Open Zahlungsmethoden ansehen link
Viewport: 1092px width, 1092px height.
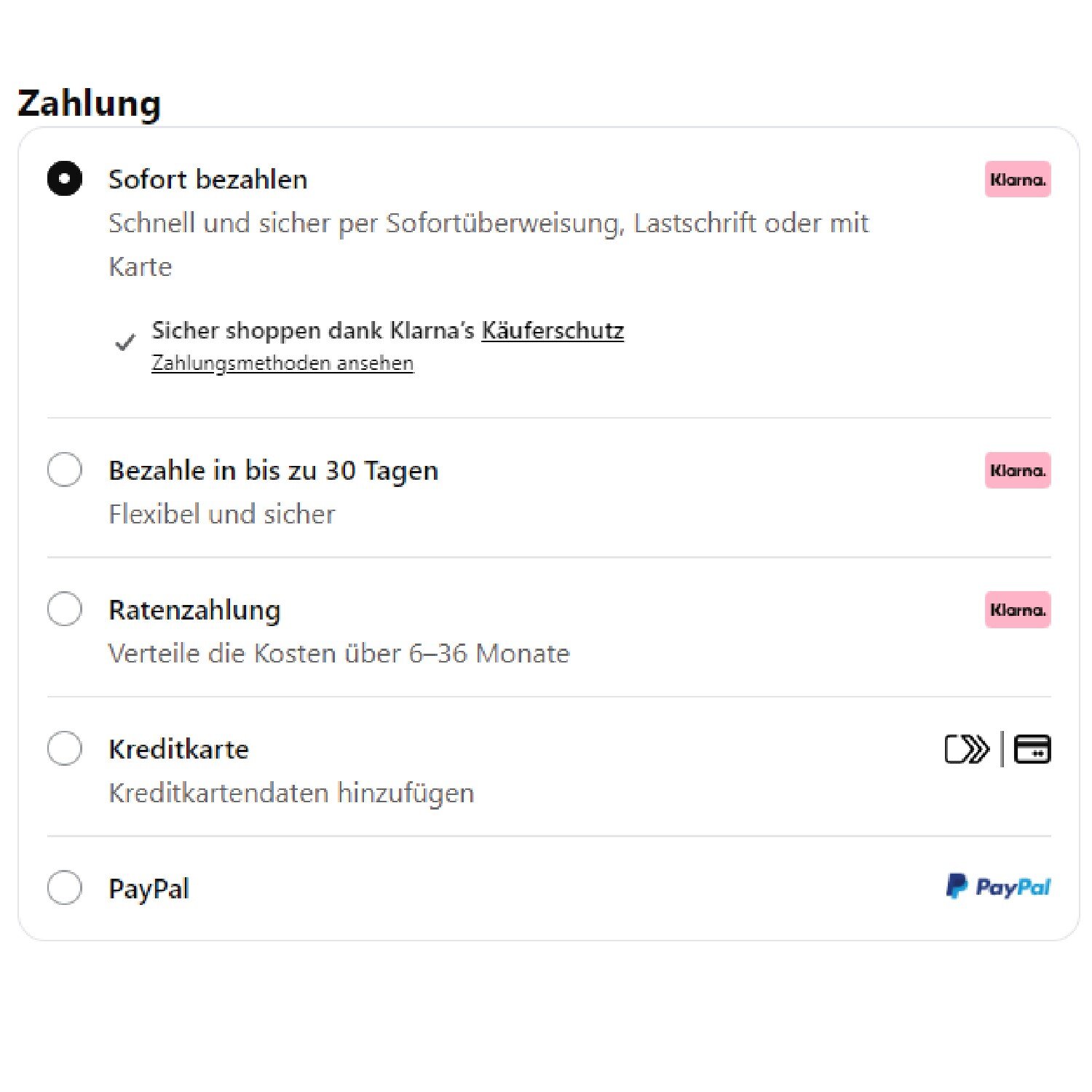click(x=282, y=363)
